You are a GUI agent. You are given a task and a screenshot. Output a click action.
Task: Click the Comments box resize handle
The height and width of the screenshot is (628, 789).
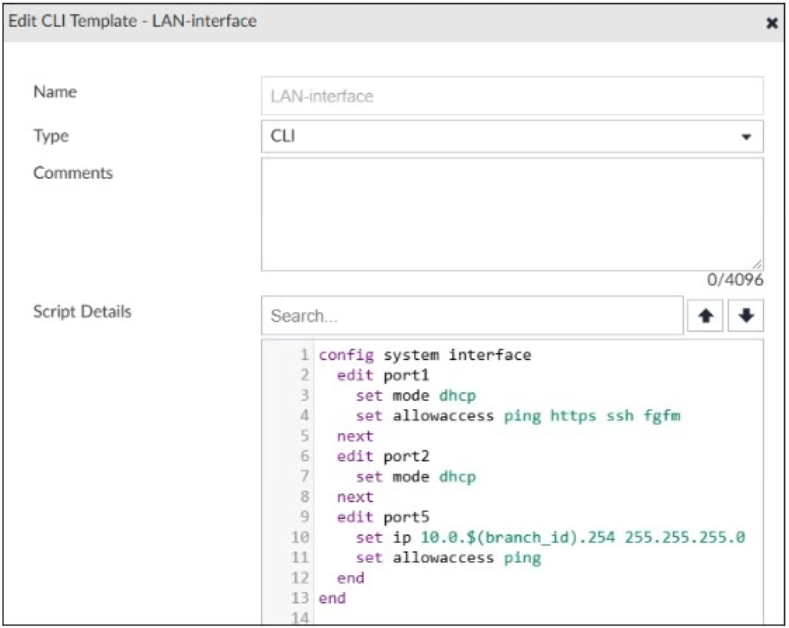pyautogui.click(x=757, y=264)
